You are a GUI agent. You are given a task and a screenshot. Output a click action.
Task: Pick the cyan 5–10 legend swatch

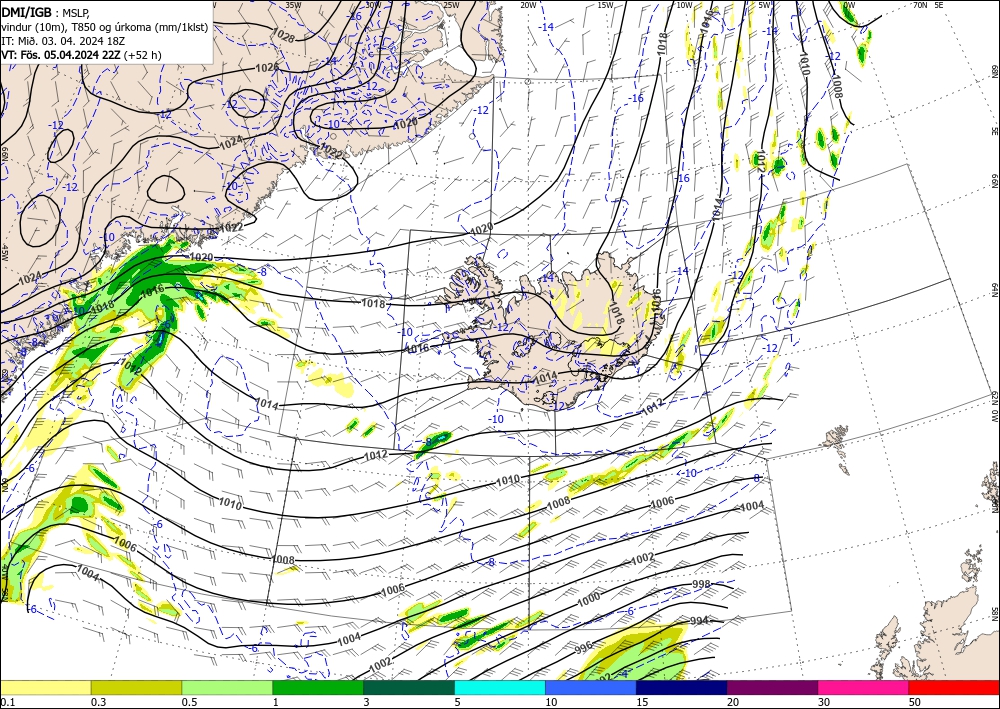pos(500,687)
